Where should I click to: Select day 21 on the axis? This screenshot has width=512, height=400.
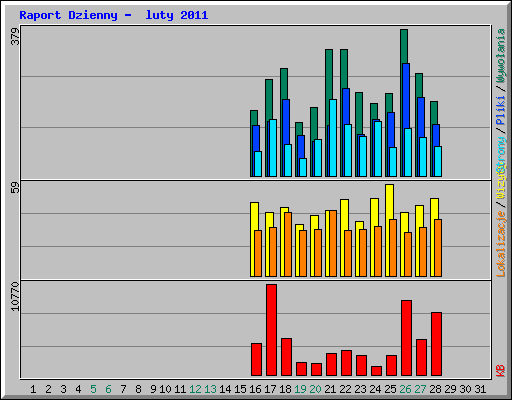click(x=330, y=389)
